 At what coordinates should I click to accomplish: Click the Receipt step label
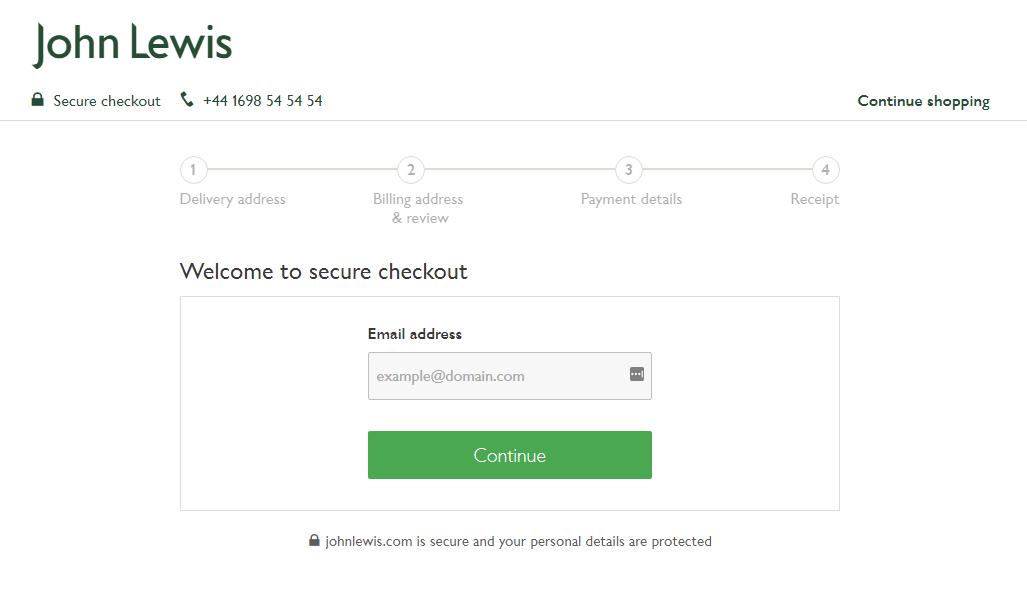[814, 199]
